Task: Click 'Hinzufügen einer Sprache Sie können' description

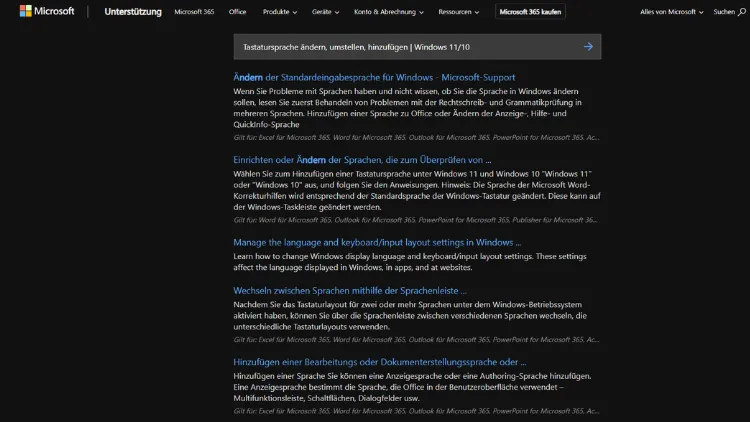Action: 412,387
